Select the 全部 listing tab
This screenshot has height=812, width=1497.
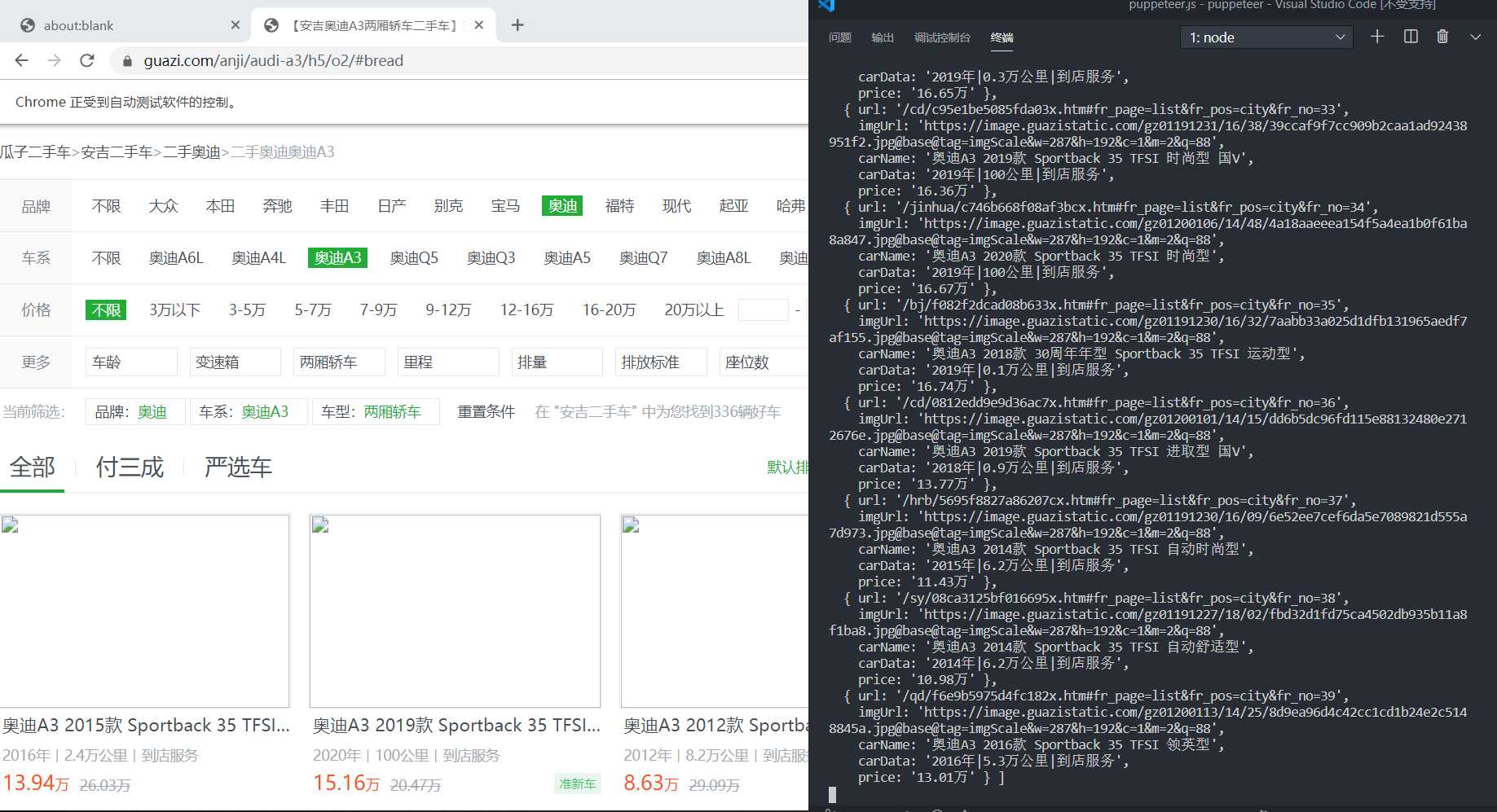tap(33, 467)
